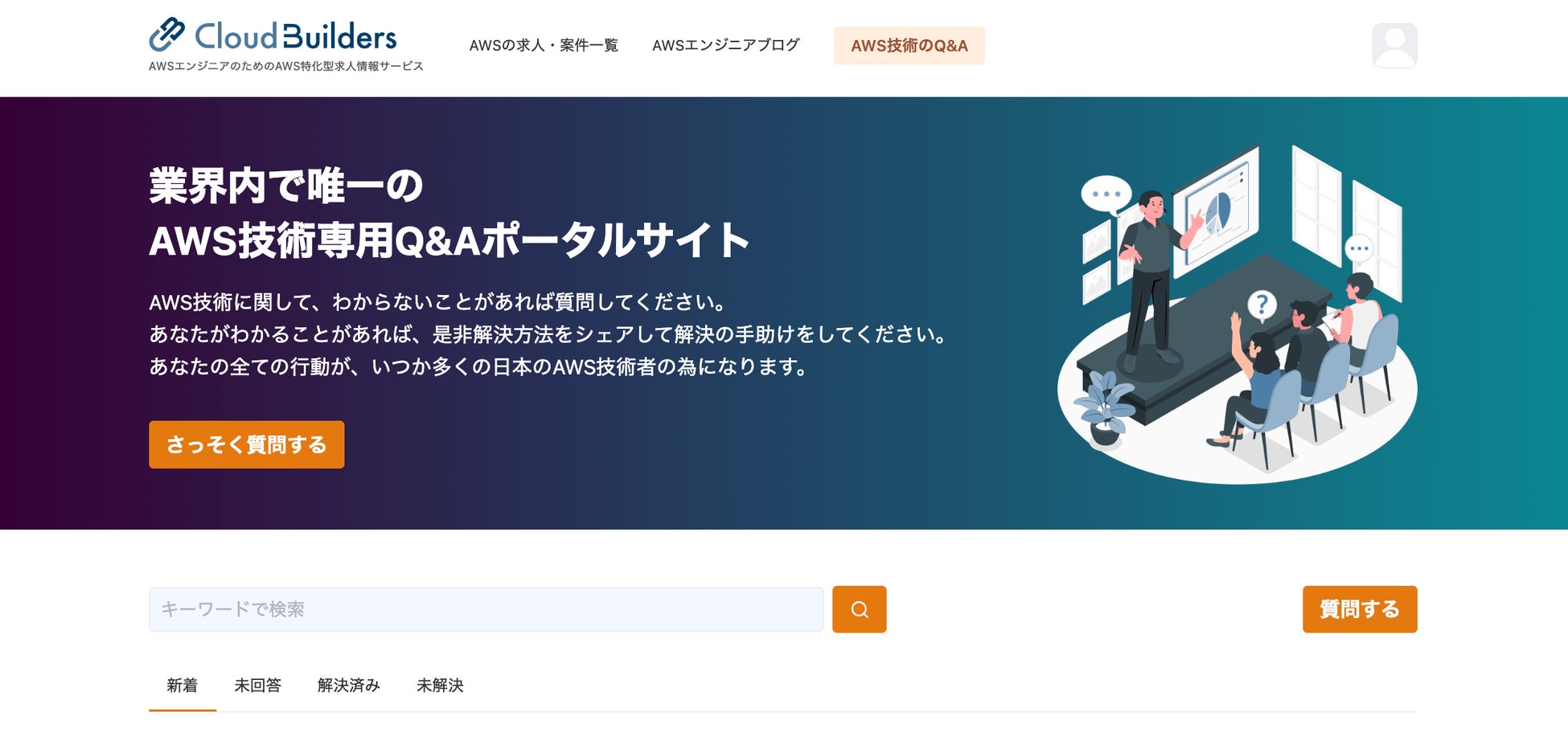1568x753 pixels.
Task: Click the tagline AWSエンジニアのためのAWS特化型求人情報サービス
Action: 286,66
